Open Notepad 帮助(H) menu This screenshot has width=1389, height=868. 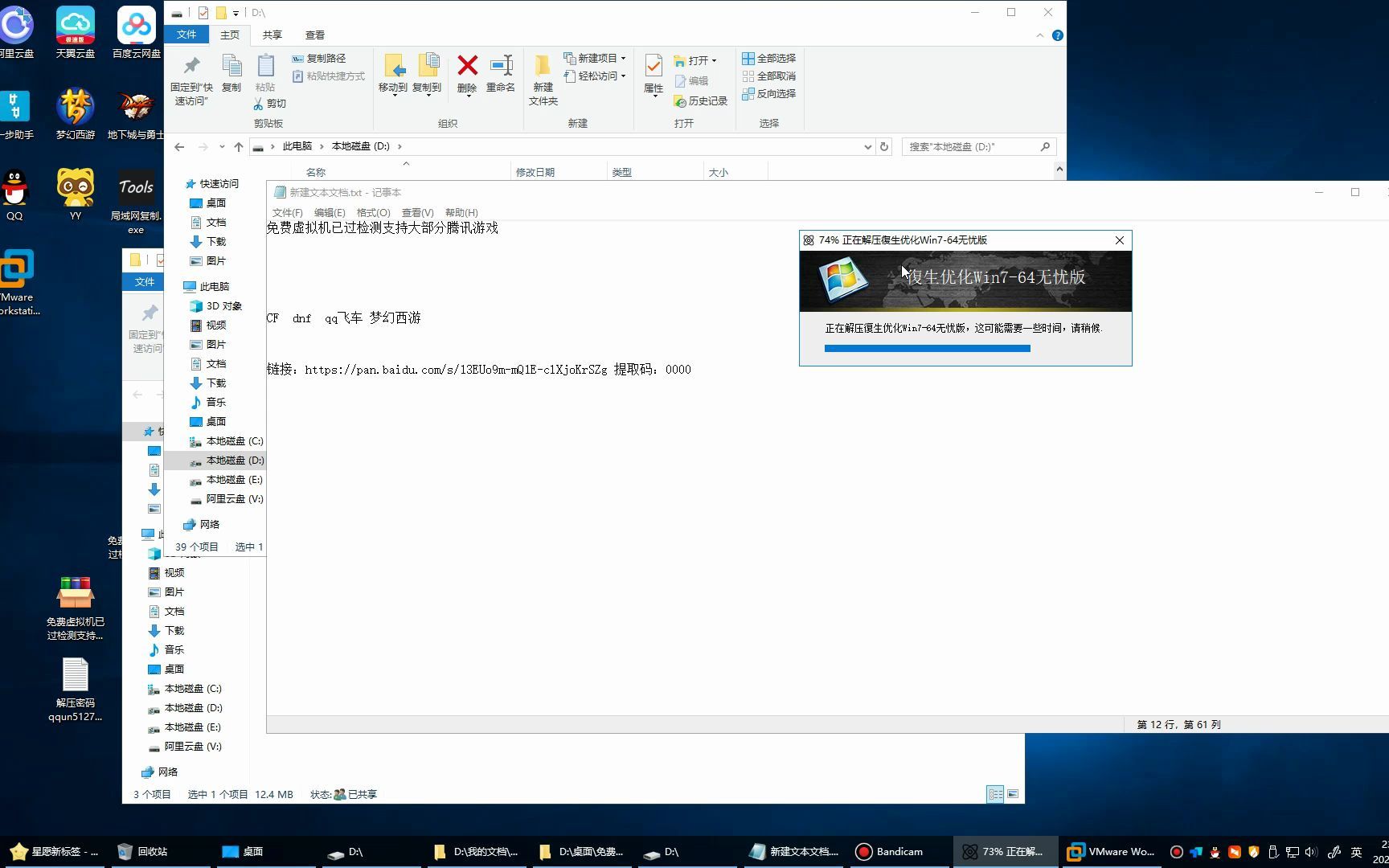click(461, 212)
